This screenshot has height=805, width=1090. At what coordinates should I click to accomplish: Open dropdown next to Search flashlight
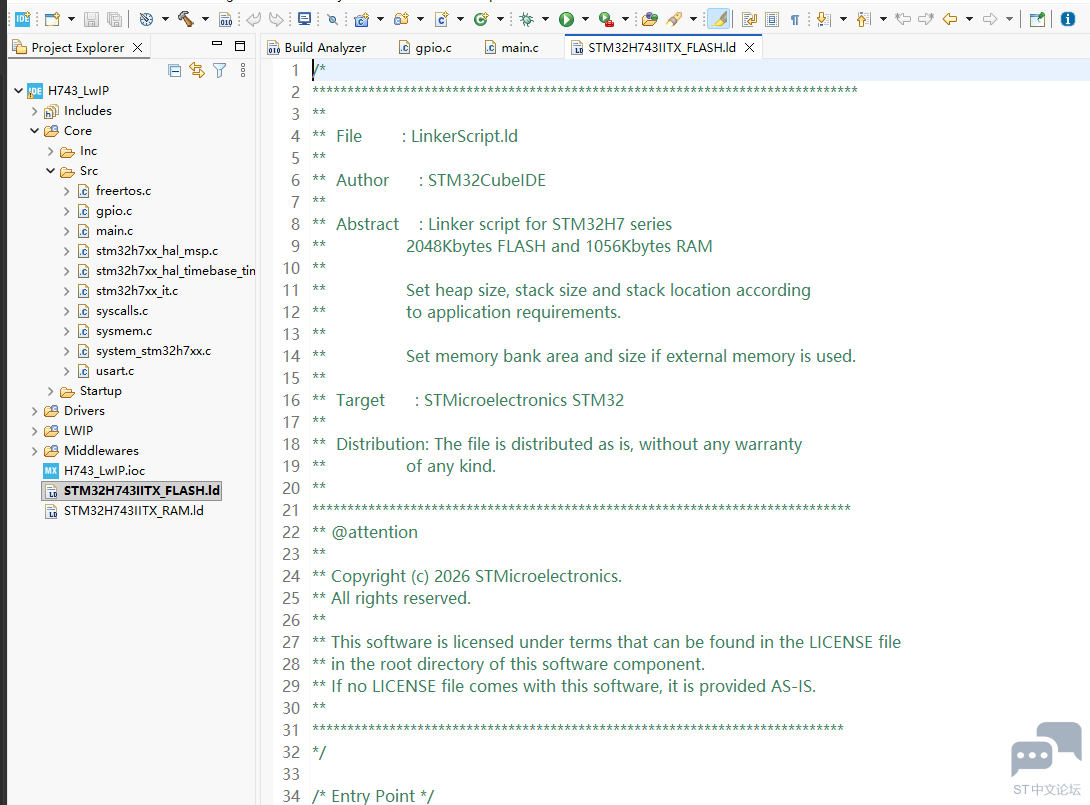(693, 19)
